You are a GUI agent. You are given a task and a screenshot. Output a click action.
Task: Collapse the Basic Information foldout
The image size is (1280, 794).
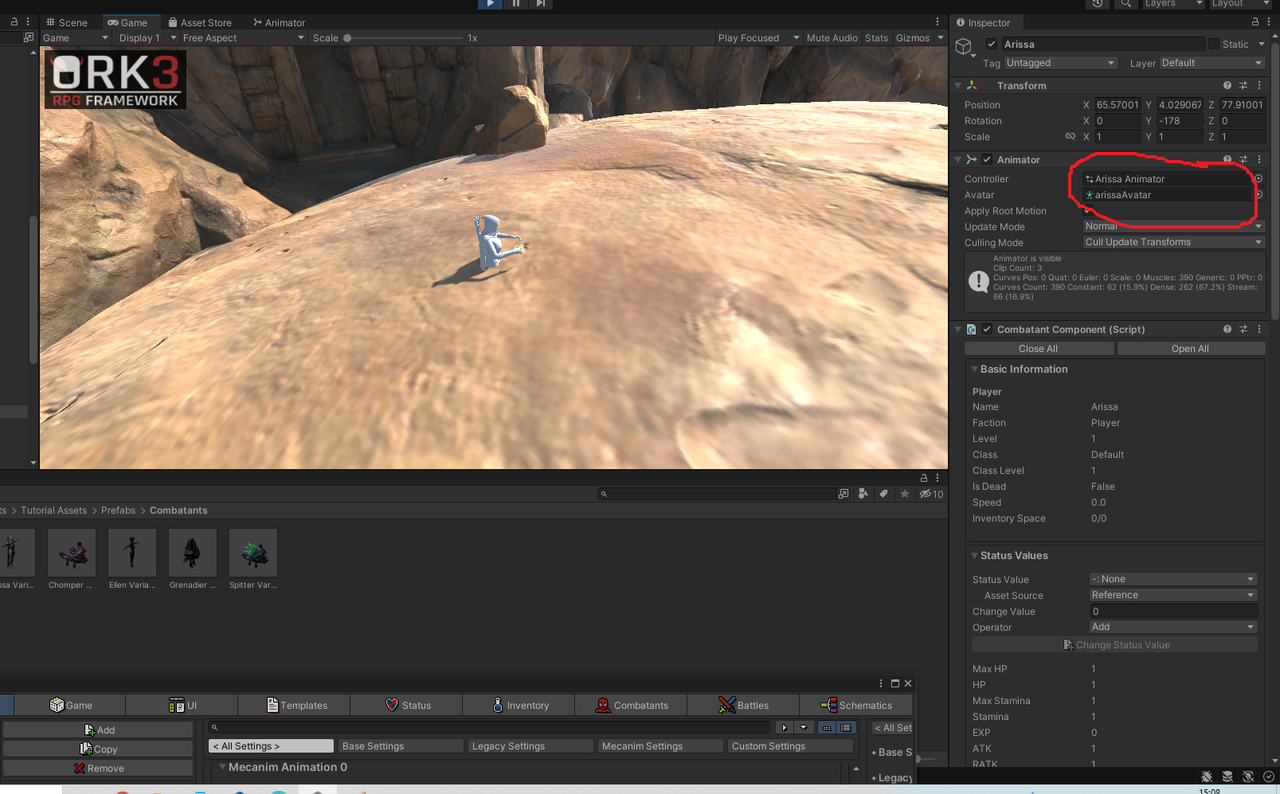[975, 369]
